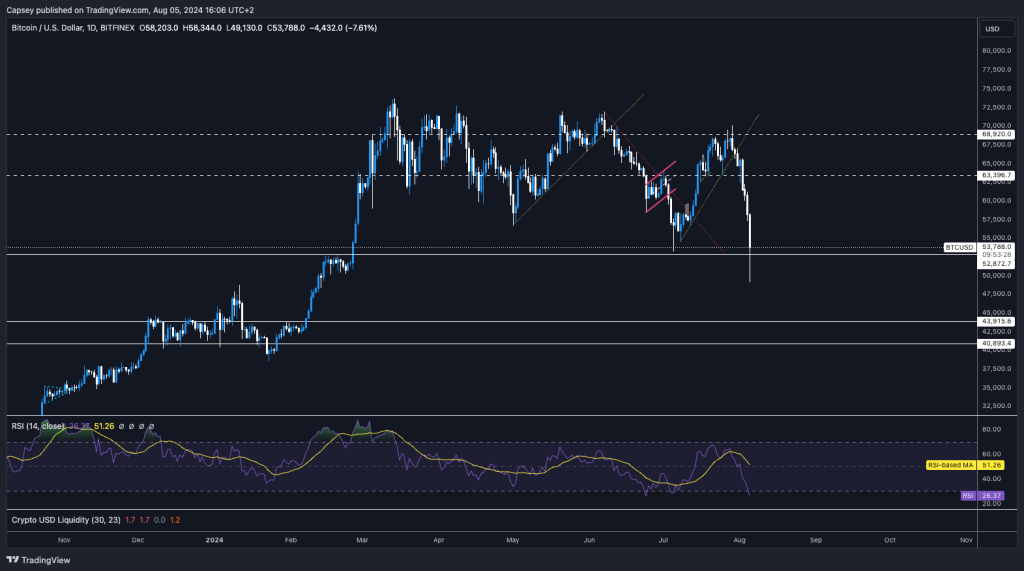This screenshot has width=1024, height=571.
Task: Click the TradingView logo icon
Action: pyautogui.click(x=14, y=561)
